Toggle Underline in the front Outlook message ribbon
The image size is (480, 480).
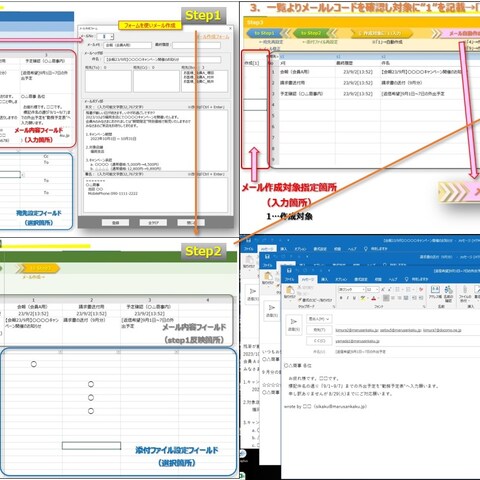coord(354,298)
